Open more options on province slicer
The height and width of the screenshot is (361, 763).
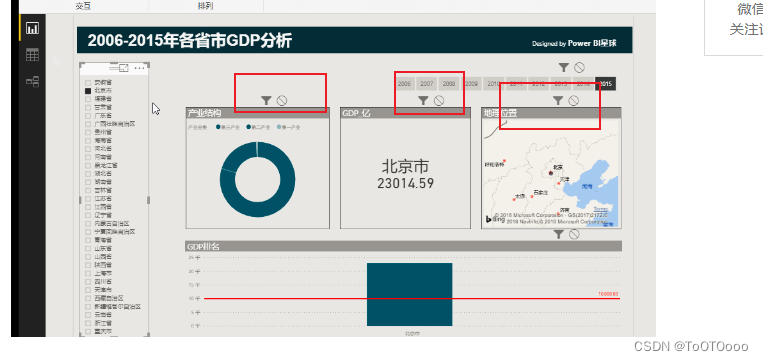[140, 68]
